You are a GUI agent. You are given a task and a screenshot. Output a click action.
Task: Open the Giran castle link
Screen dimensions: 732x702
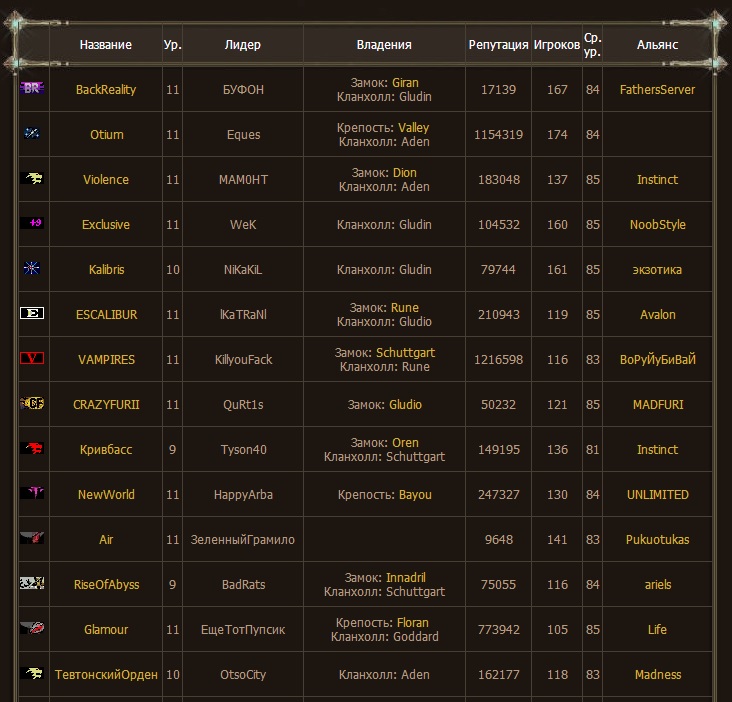pyautogui.click(x=405, y=83)
